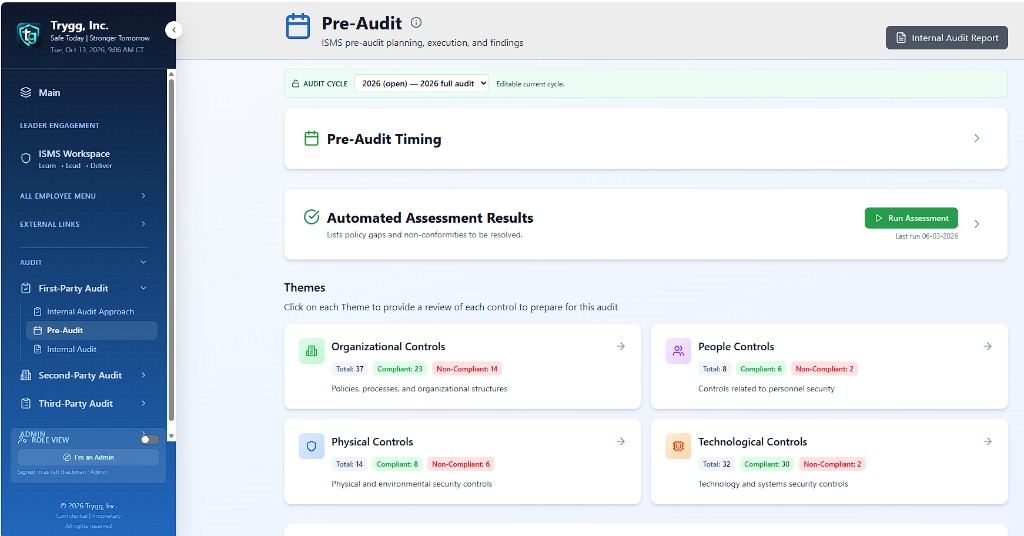
Task: Expand the Pre-Audit Timing section chevron
Action: [x=976, y=138]
